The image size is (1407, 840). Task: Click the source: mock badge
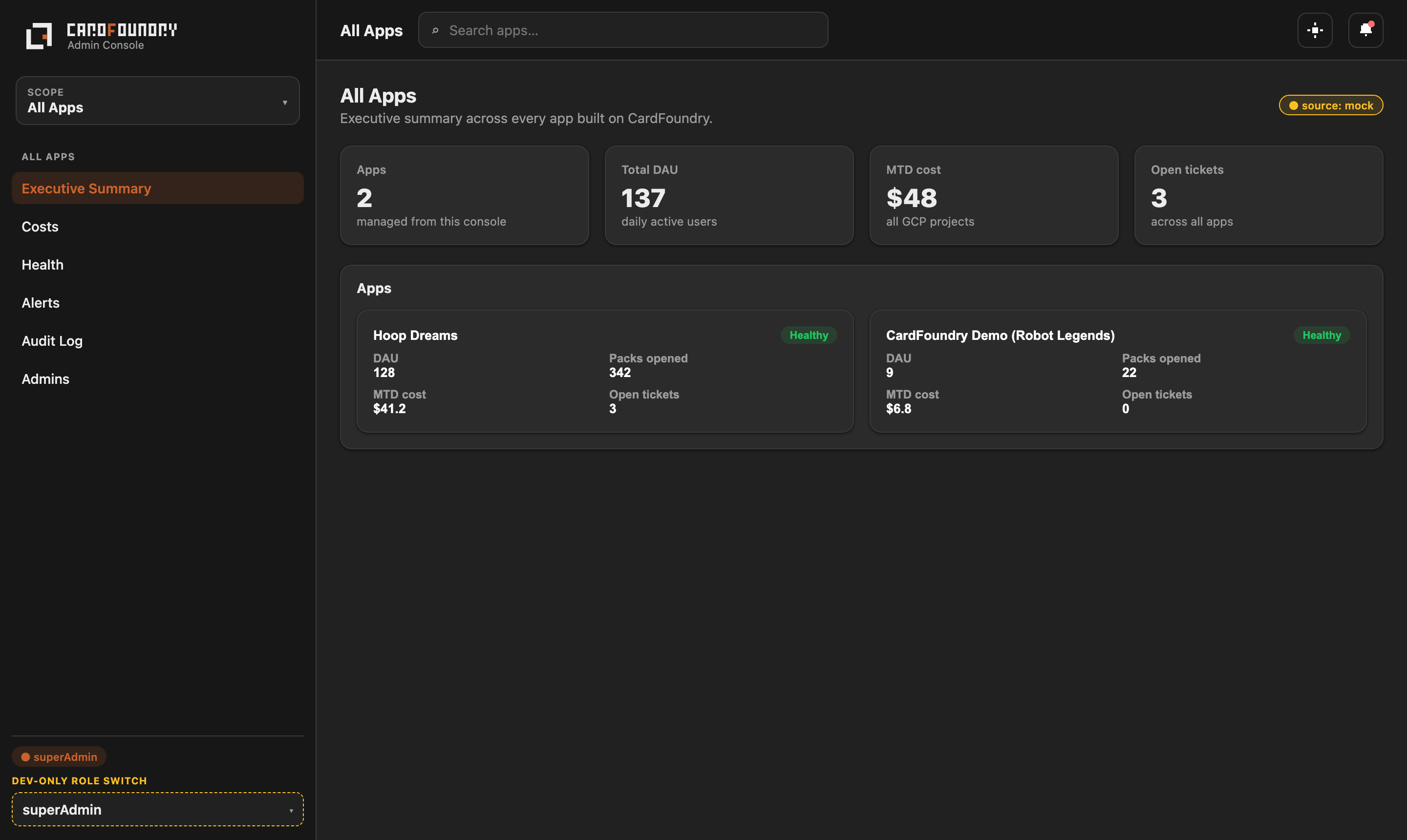1331,105
